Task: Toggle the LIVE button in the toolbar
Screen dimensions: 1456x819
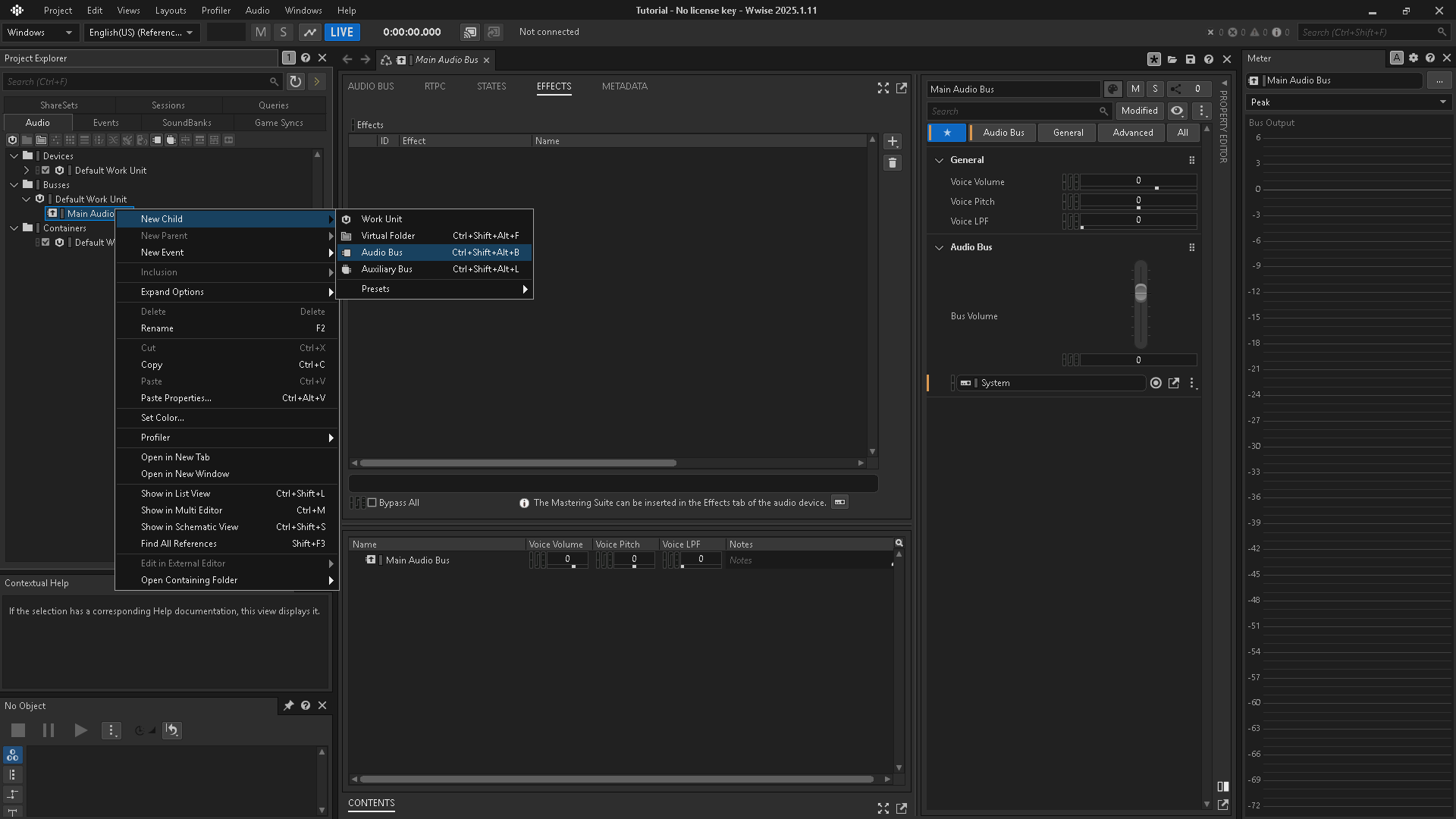Action: click(341, 32)
